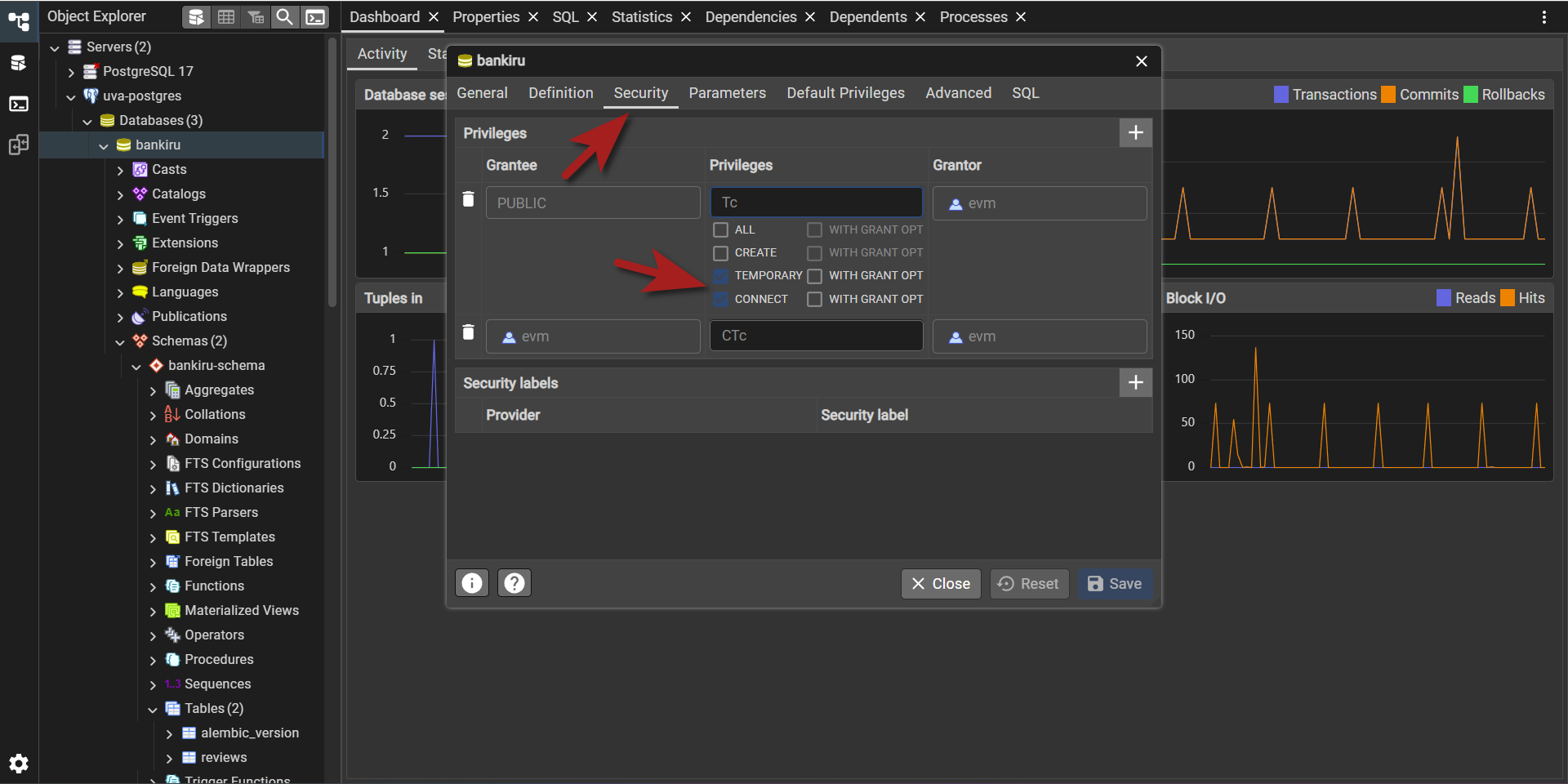Enable WITH GRANT OPT for CONNECT
This screenshot has height=784, width=1568.
[x=814, y=300]
